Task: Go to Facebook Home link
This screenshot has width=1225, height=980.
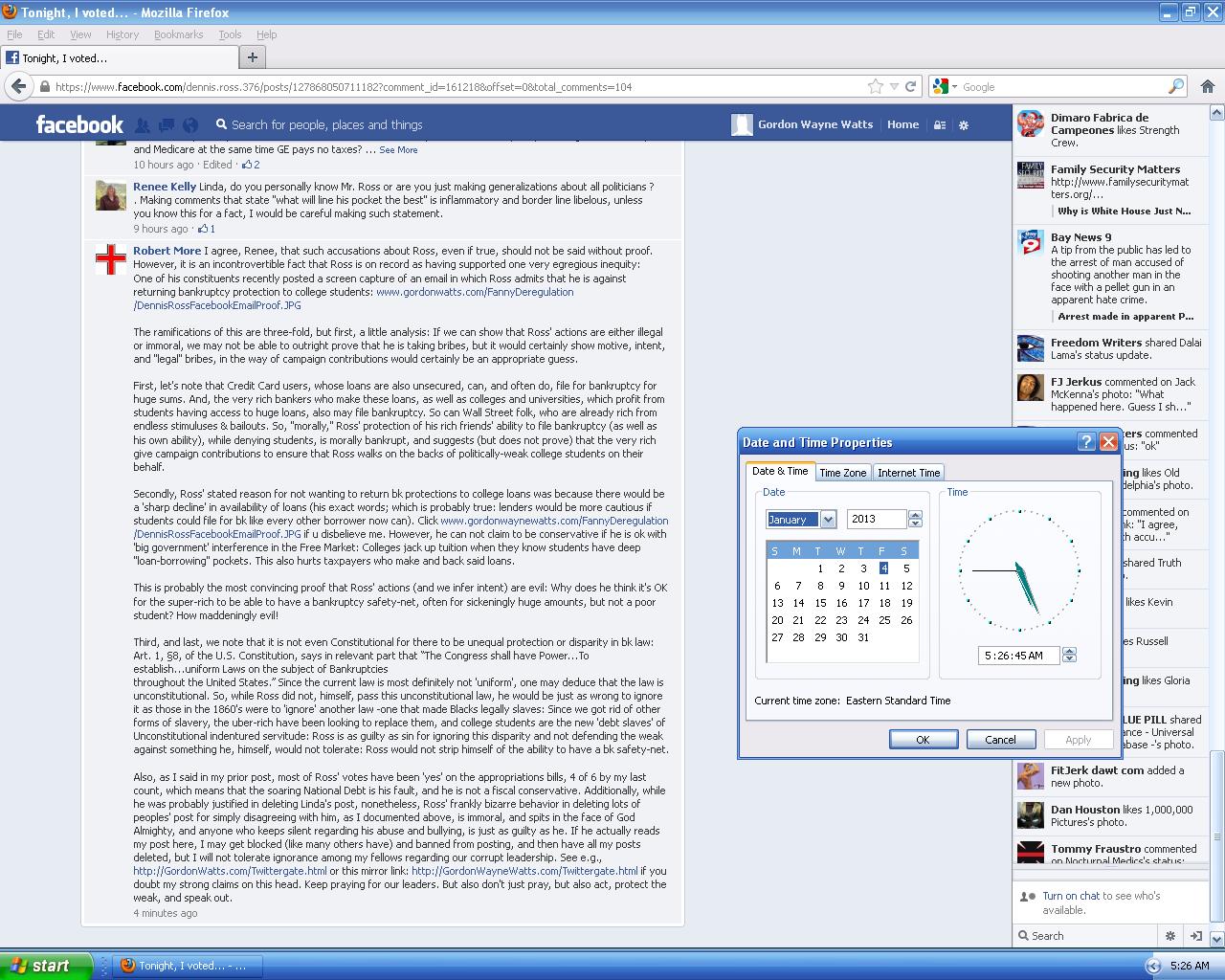Action: pos(902,124)
